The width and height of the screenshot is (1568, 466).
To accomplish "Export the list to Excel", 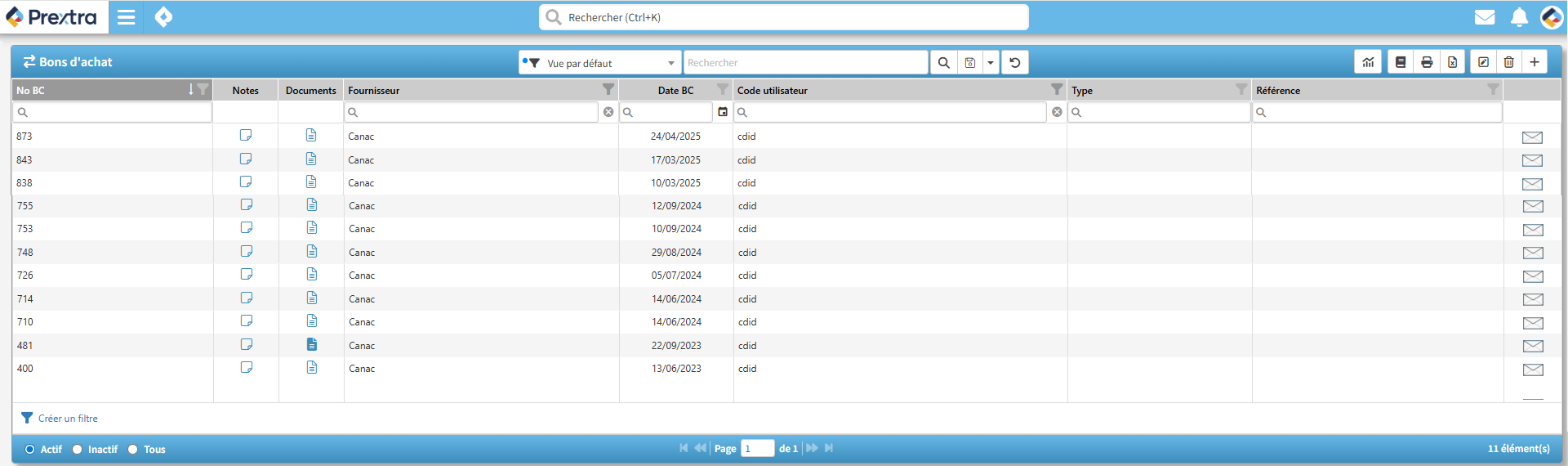I will (x=1453, y=62).
